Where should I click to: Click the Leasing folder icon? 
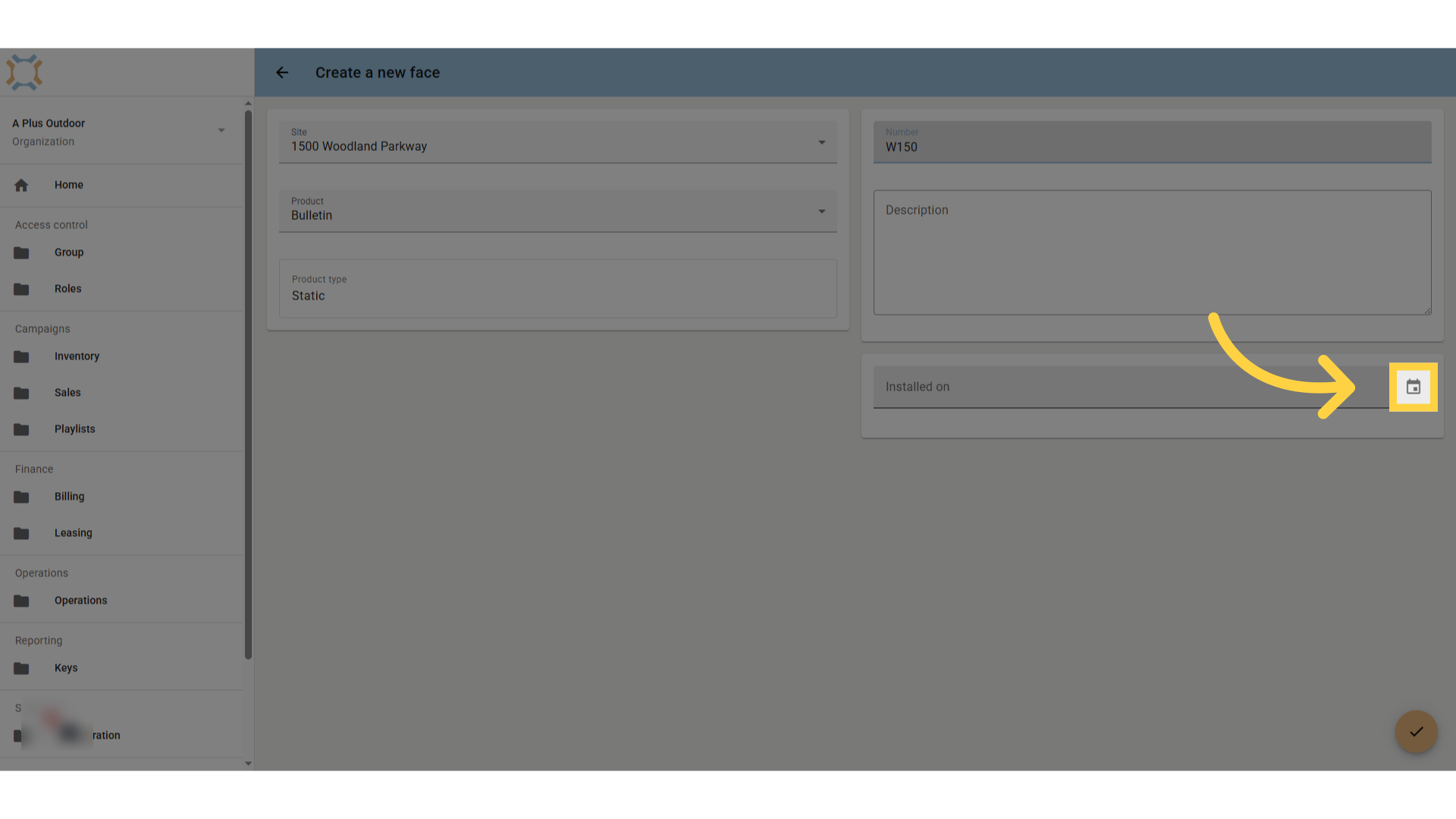(21, 533)
